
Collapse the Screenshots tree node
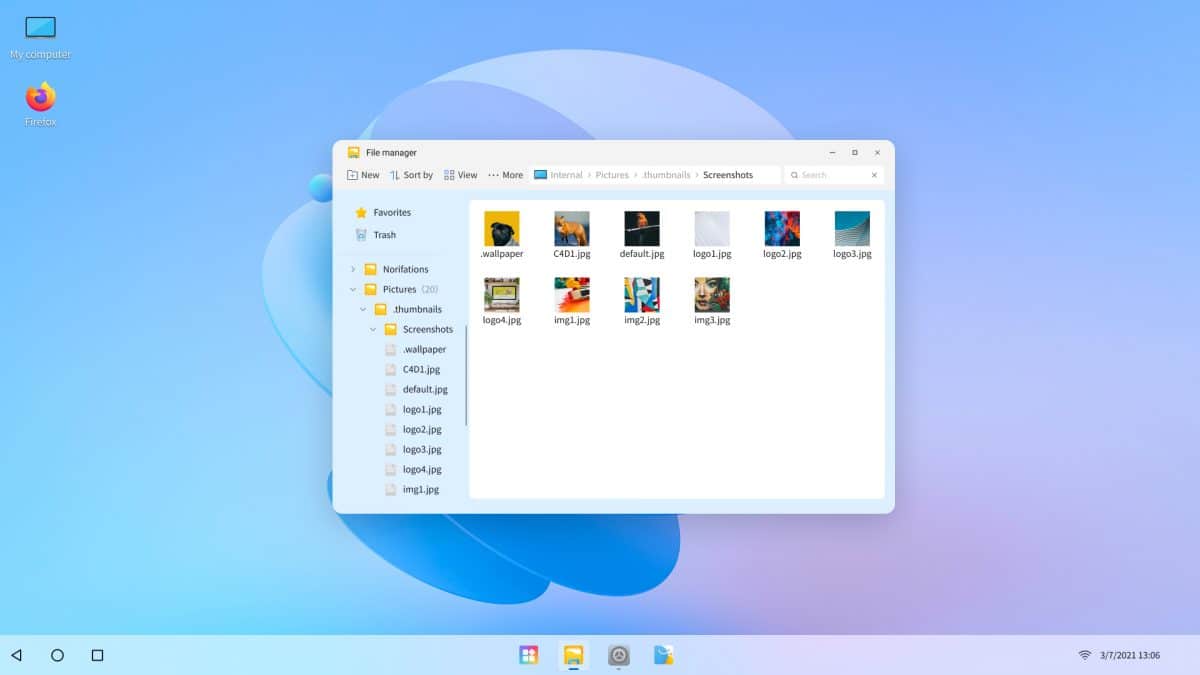point(371,329)
